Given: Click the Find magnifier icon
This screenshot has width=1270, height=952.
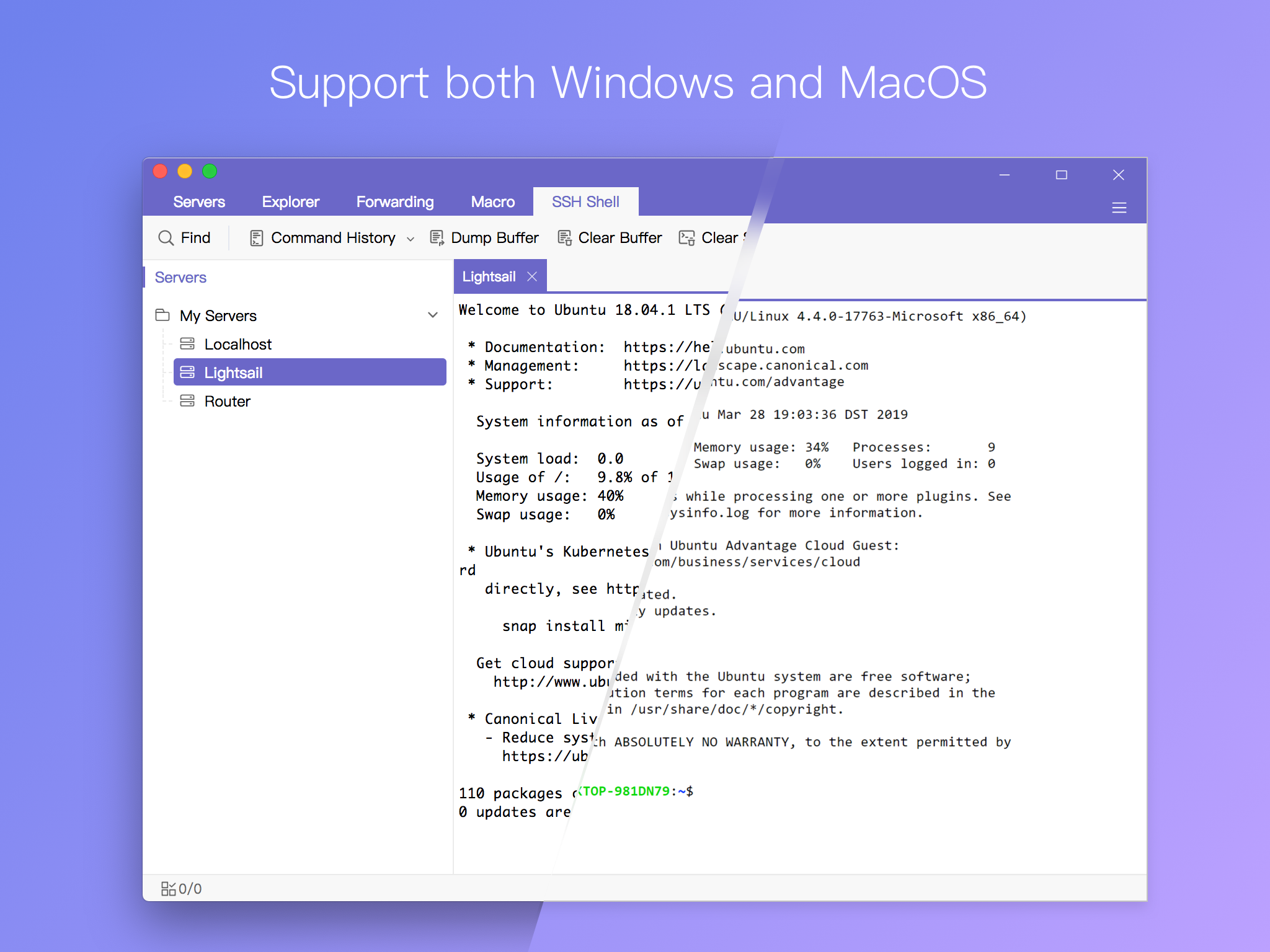Looking at the screenshot, I should [166, 238].
